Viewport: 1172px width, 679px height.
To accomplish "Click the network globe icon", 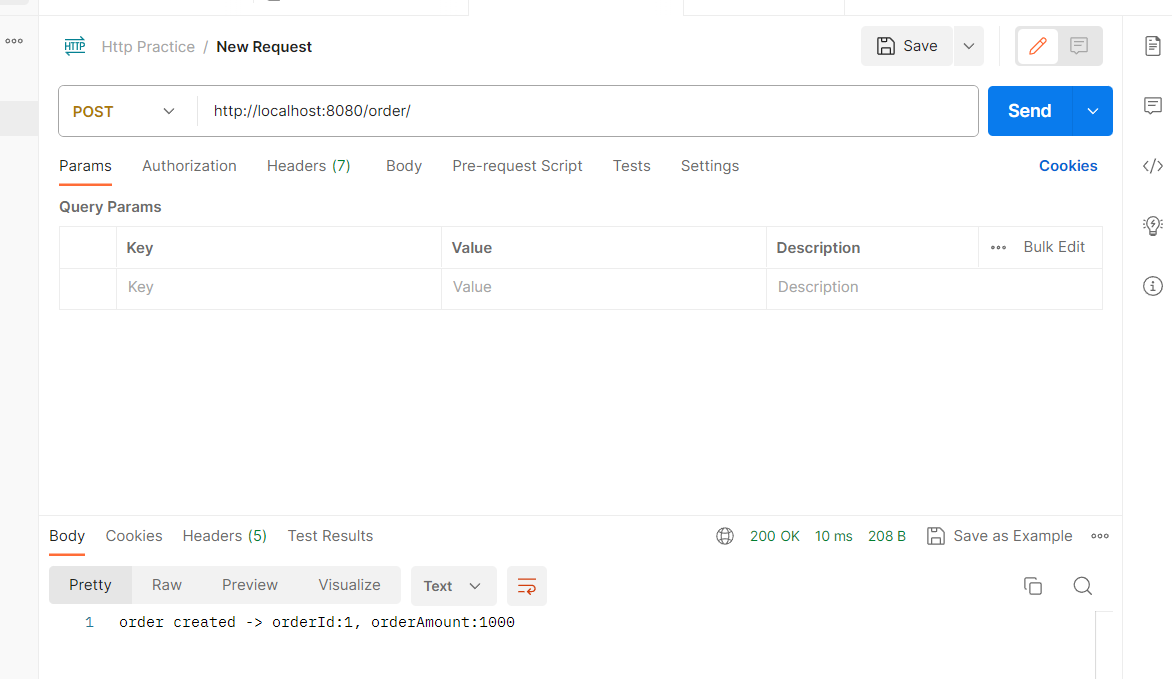I will tap(725, 536).
